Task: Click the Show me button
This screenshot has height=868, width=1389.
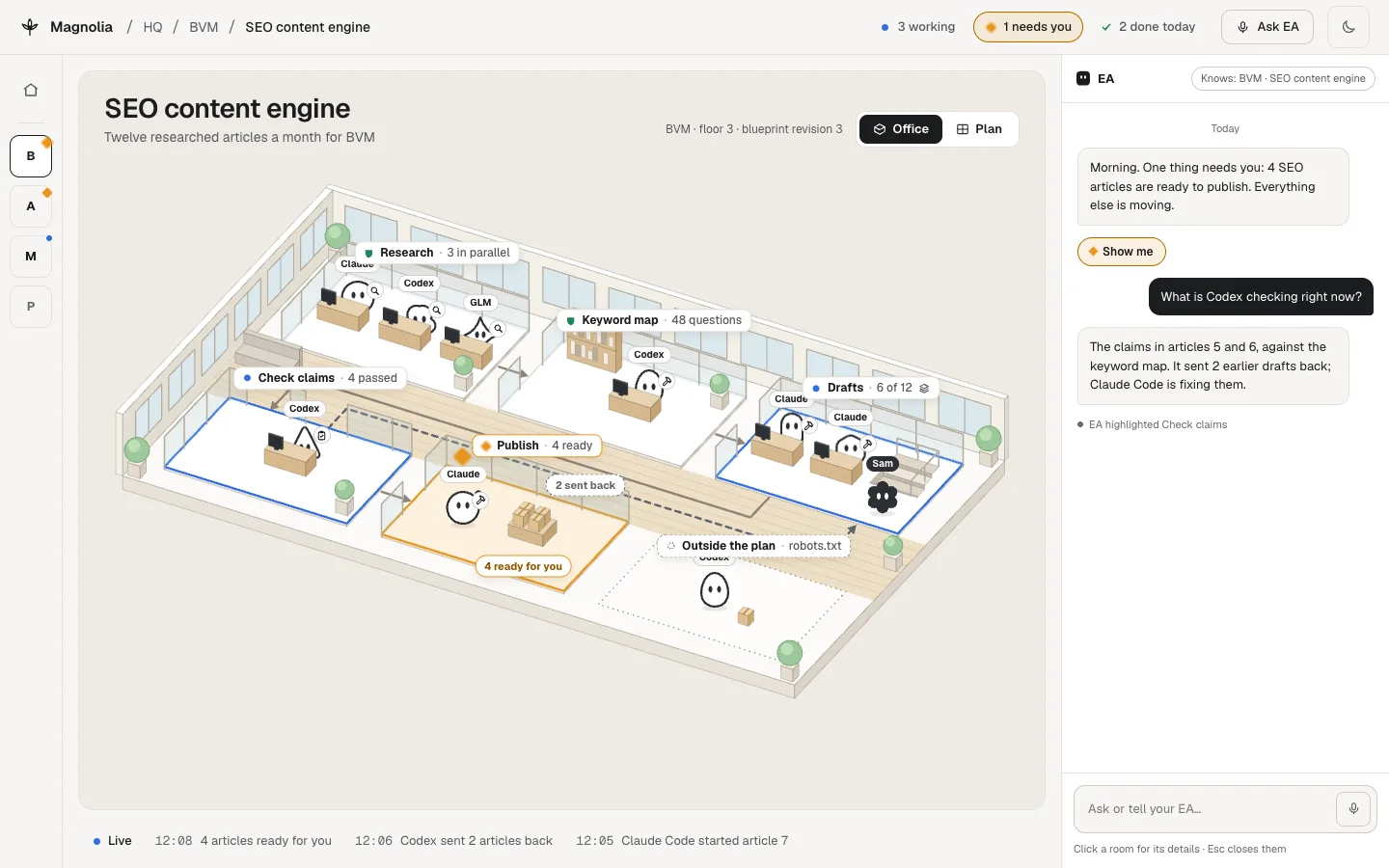Action: pos(1121,252)
